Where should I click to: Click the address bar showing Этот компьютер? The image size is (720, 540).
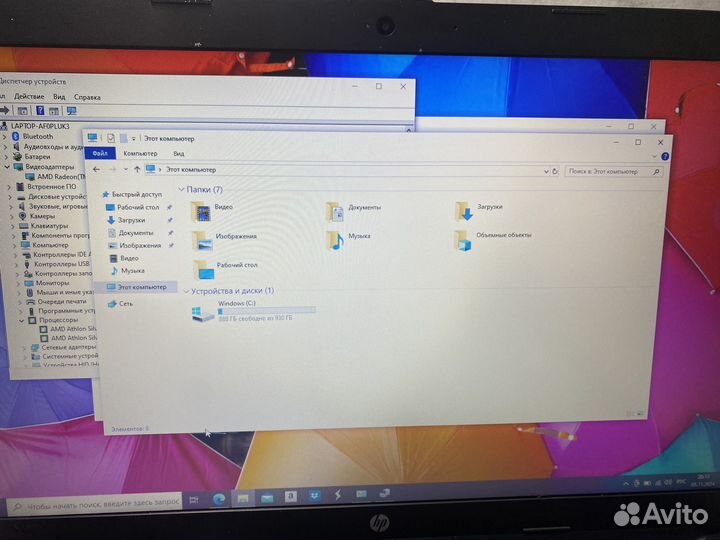(344, 170)
